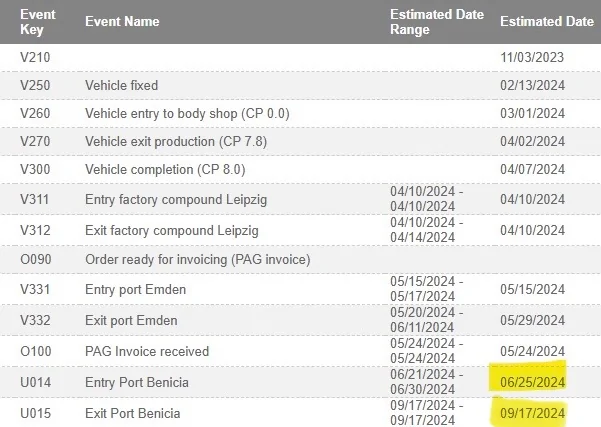This screenshot has width=601, height=427.
Task: Click the Estimated Date column header
Action: pyautogui.click(x=546, y=22)
